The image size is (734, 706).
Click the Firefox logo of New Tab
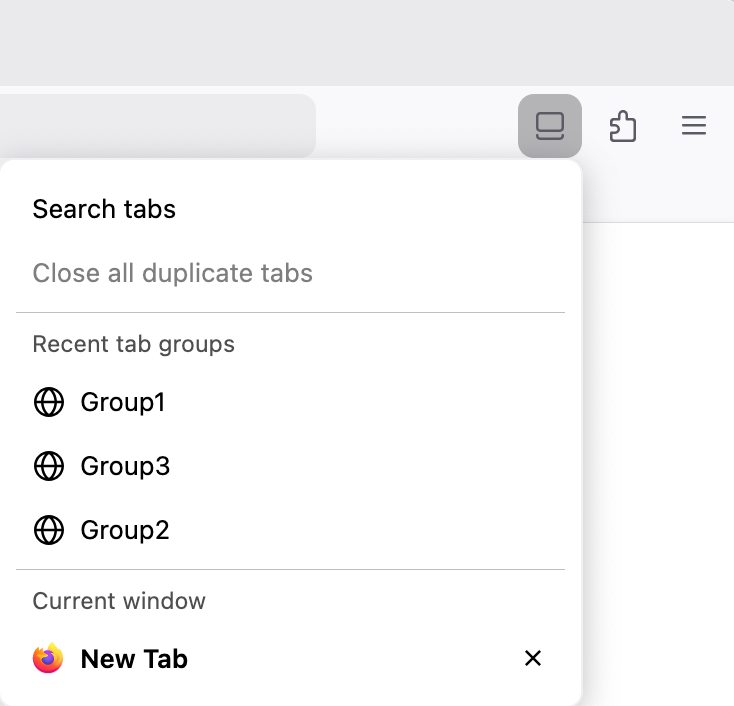click(48, 659)
